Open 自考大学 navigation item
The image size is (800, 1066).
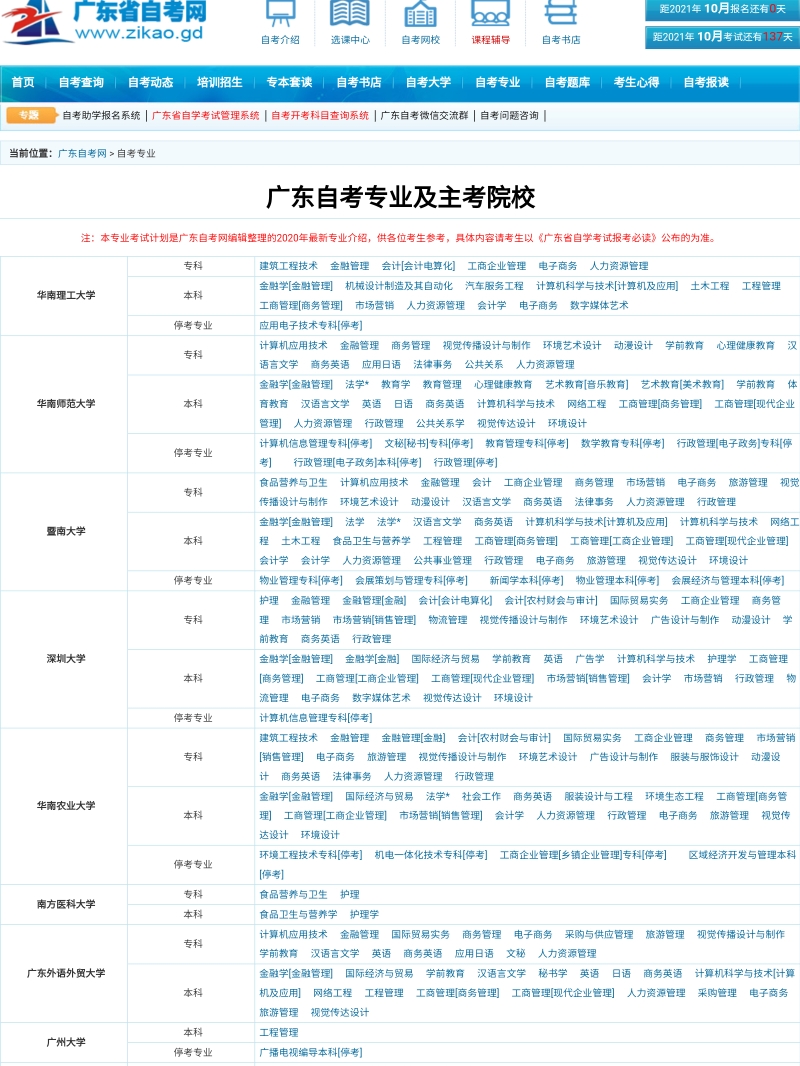point(428,82)
